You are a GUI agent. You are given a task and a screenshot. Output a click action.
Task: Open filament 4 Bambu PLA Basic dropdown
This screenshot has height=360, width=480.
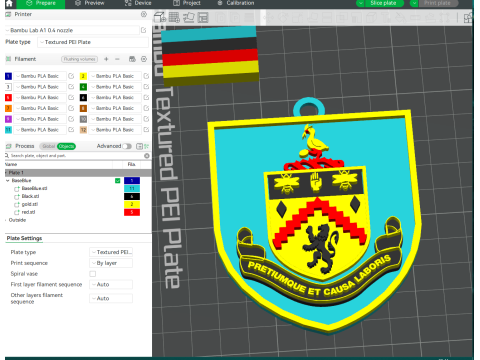[115, 87]
